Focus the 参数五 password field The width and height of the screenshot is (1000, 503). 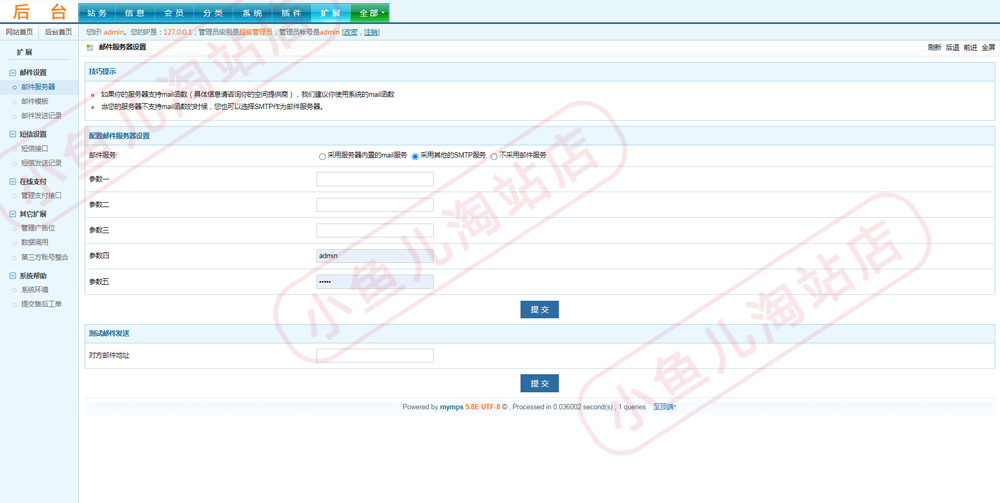click(x=375, y=282)
